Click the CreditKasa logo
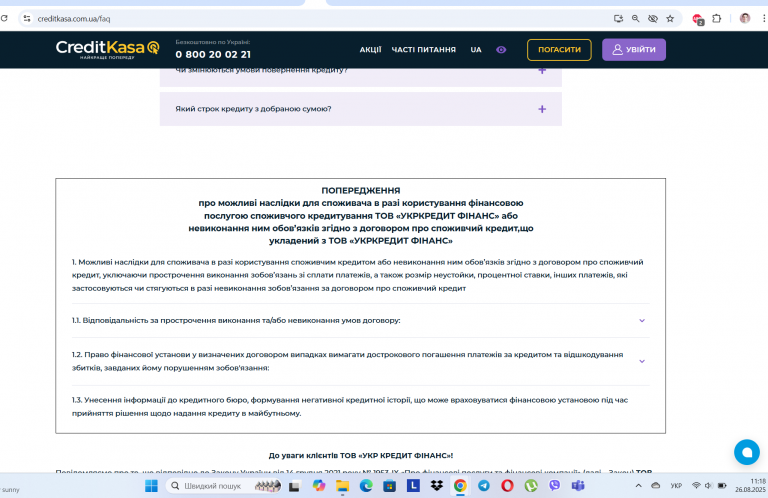This screenshot has width=768, height=498. pos(108,49)
